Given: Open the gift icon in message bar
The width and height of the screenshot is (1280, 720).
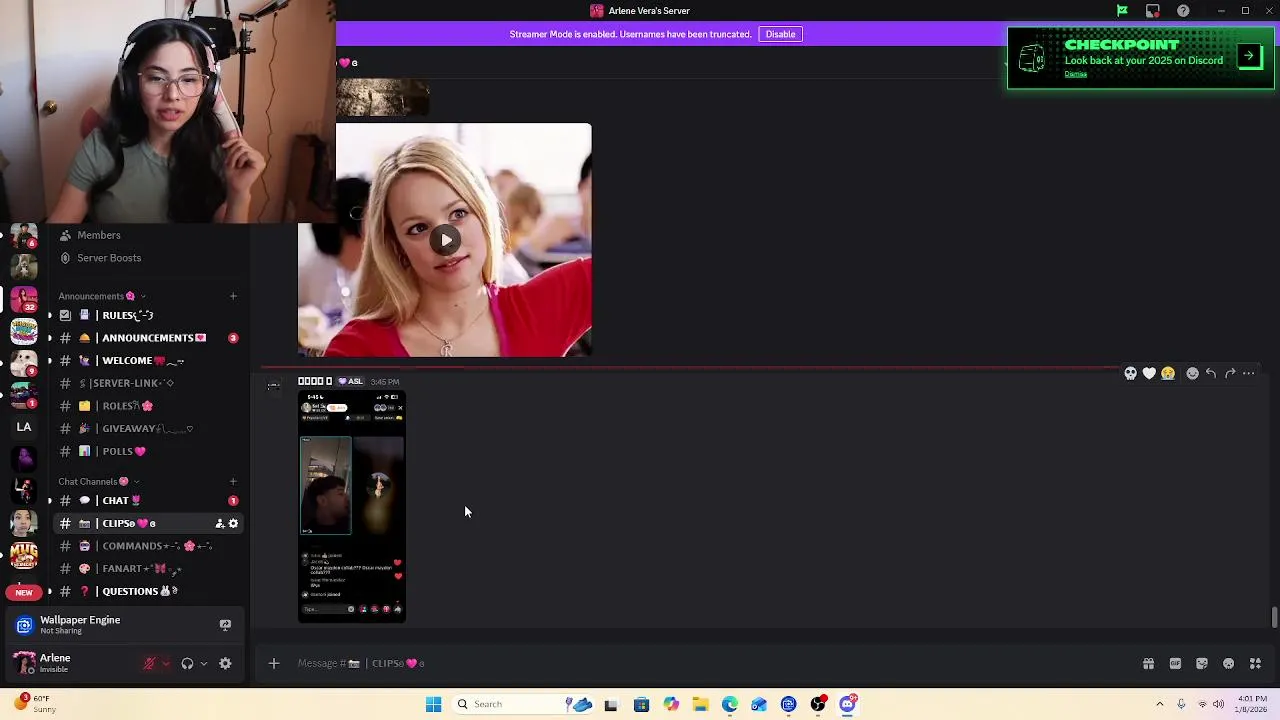Looking at the screenshot, I should (x=1148, y=663).
